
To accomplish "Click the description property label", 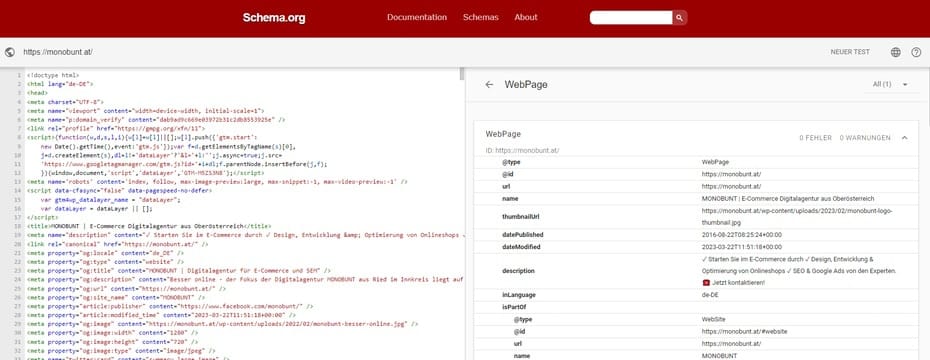I will [518, 271].
